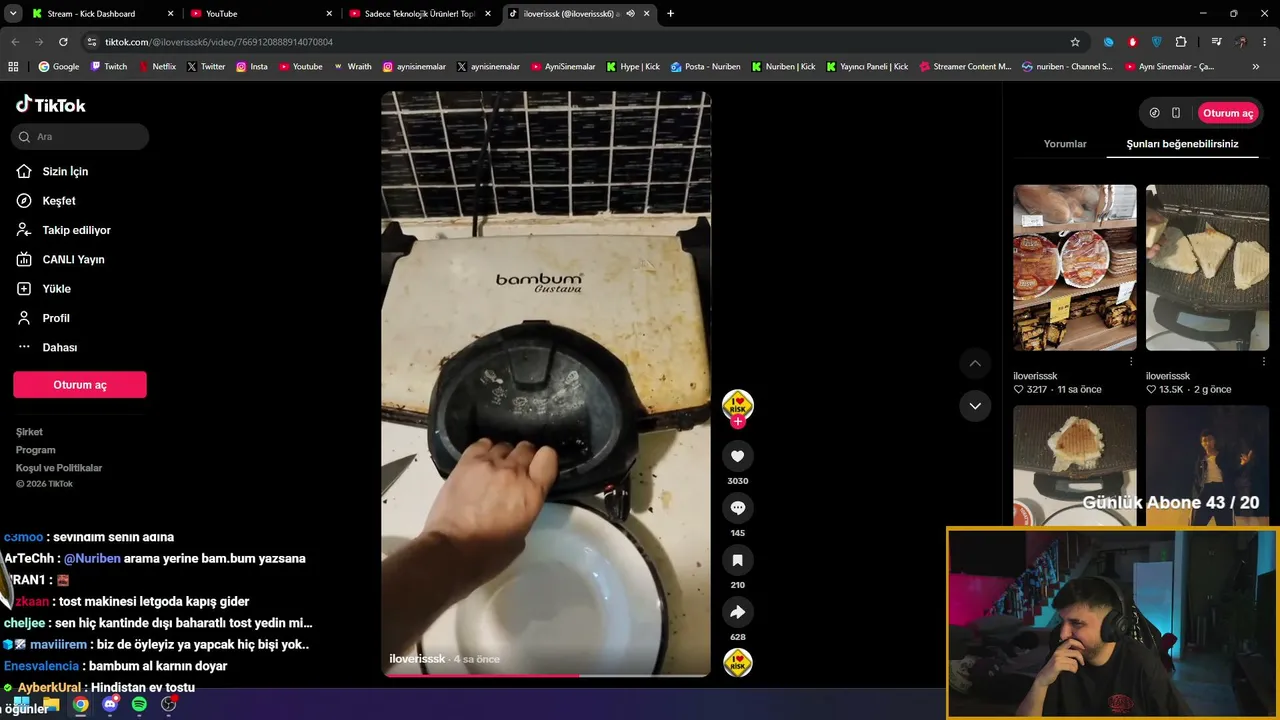Image resolution: width=1280 pixels, height=720 pixels.
Task: Go to the previous video with up chevron
Action: [x=975, y=363]
